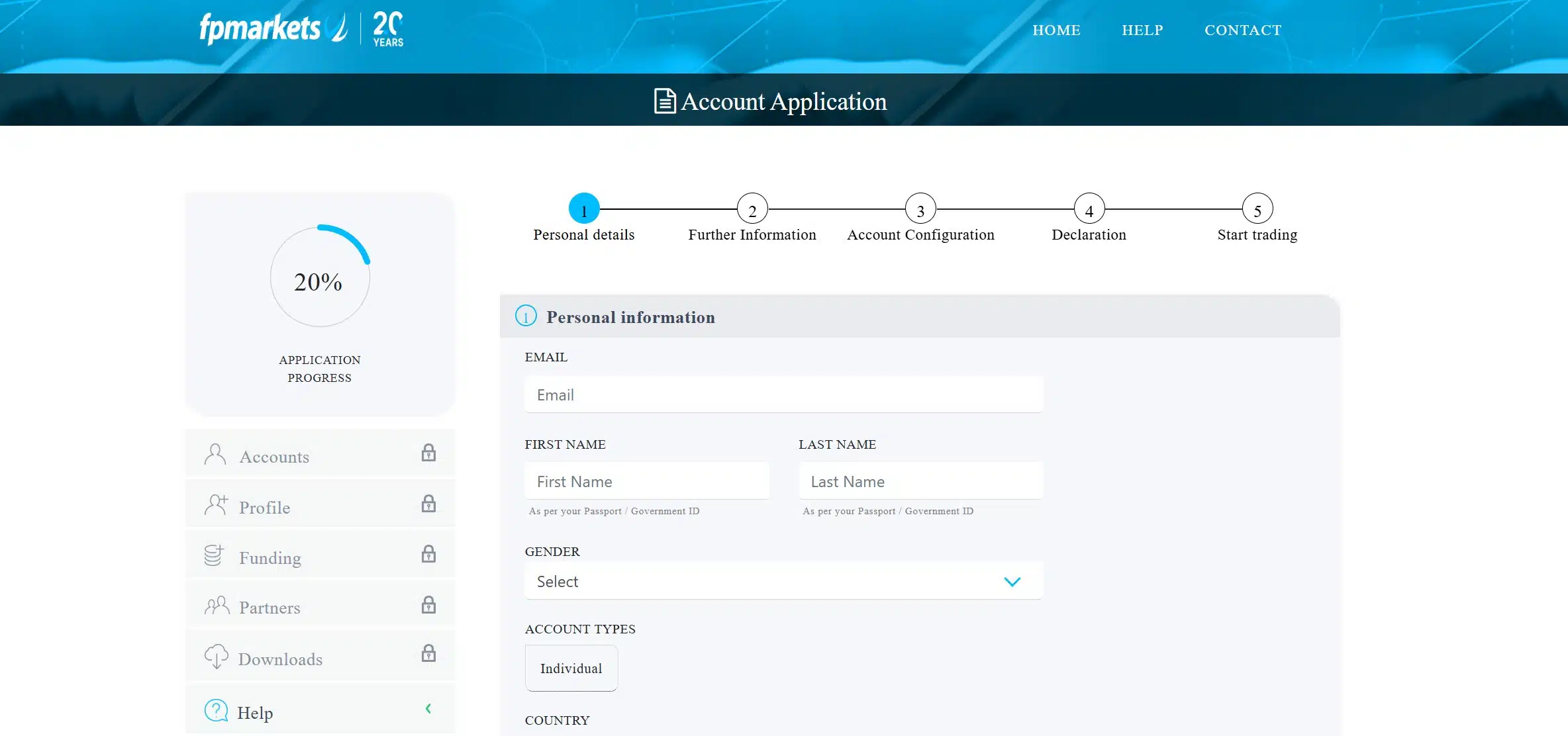
Task: Open the HOME menu item
Action: tap(1057, 30)
